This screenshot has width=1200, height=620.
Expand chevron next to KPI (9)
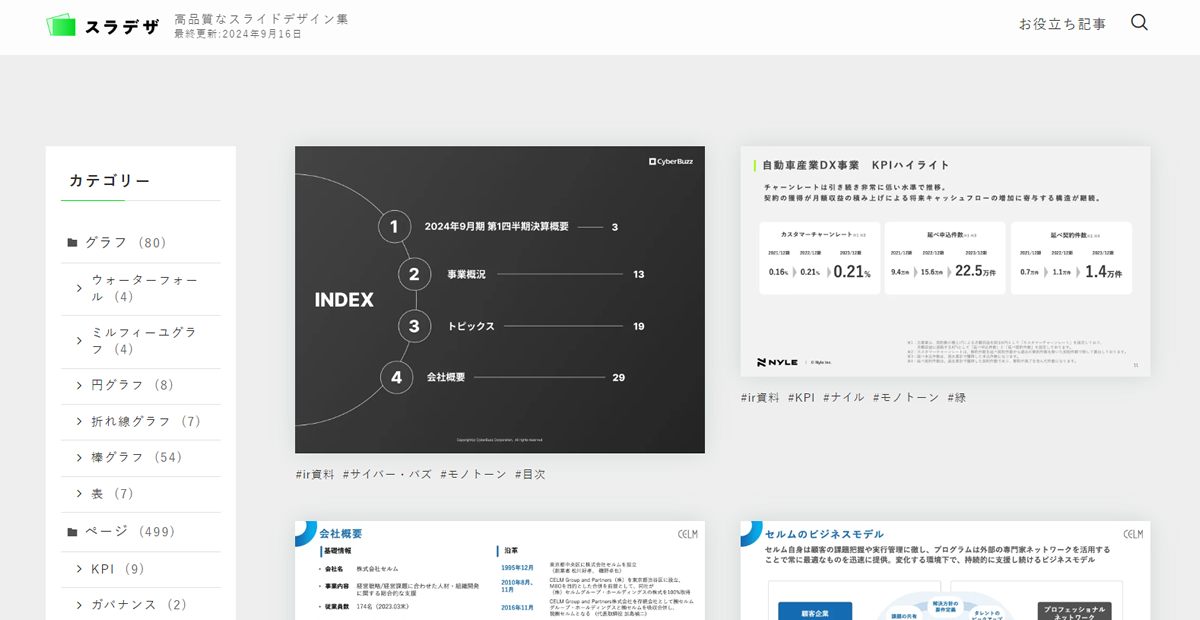pyautogui.click(x=79, y=569)
